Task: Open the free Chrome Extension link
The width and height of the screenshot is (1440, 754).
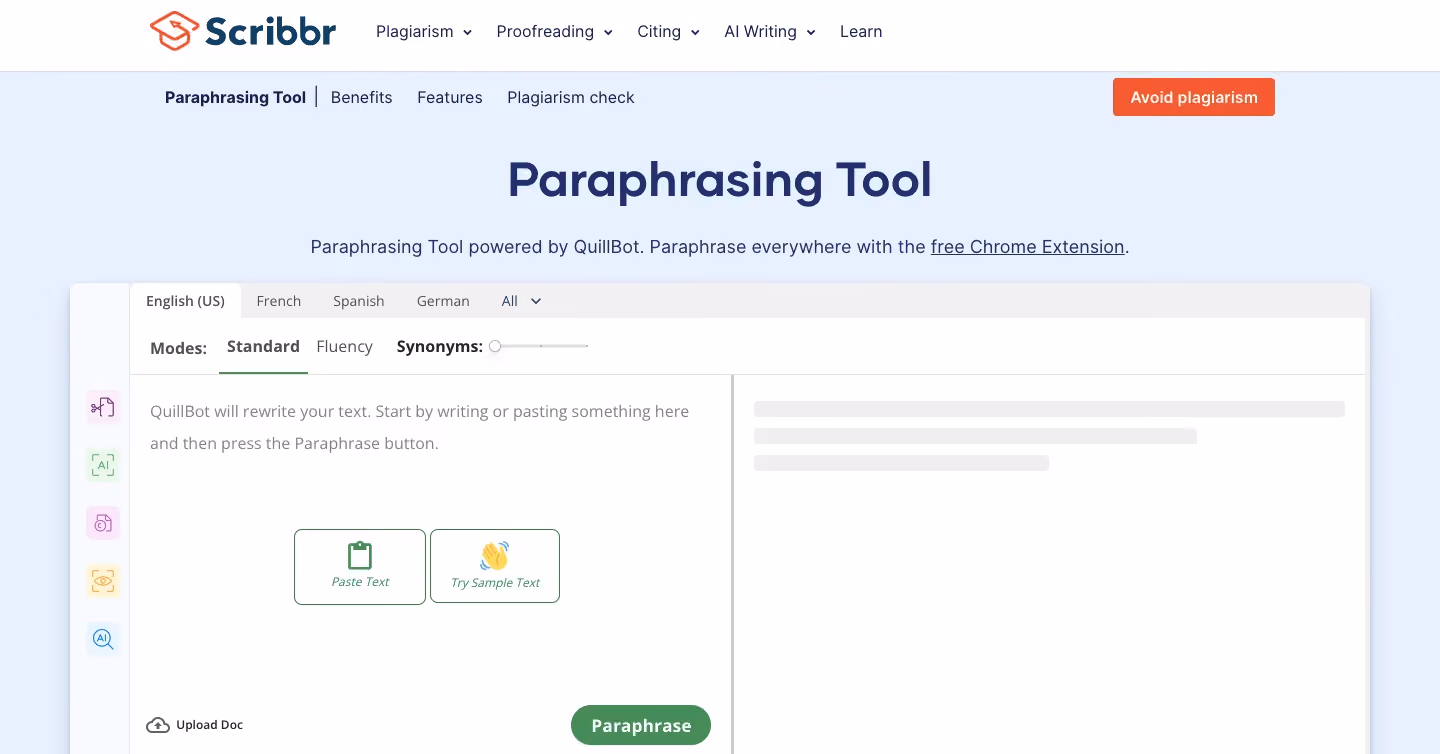Action: click(x=1028, y=247)
